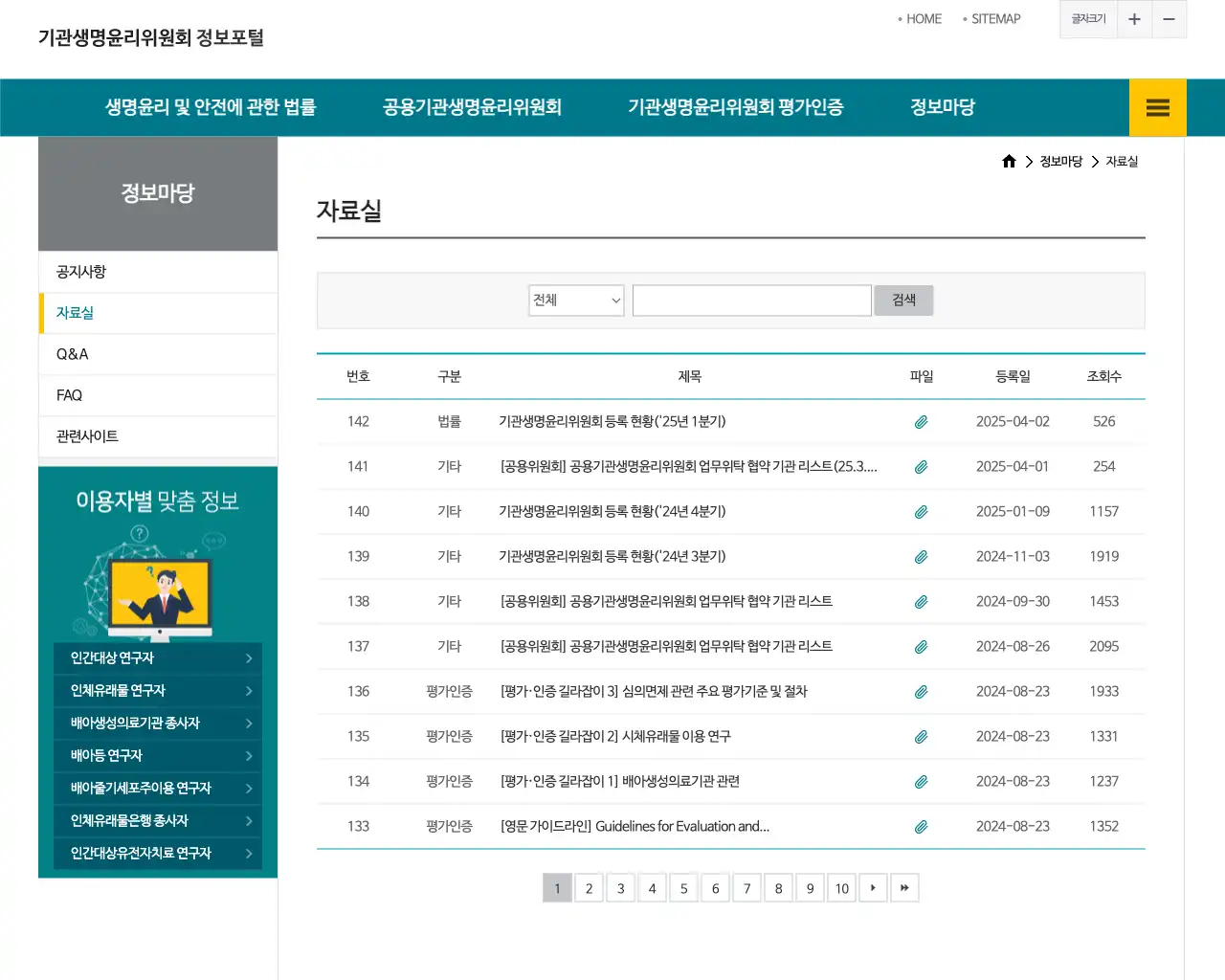This screenshot has width=1225, height=980.
Task: Download attachment for post 135
Action: tap(921, 737)
